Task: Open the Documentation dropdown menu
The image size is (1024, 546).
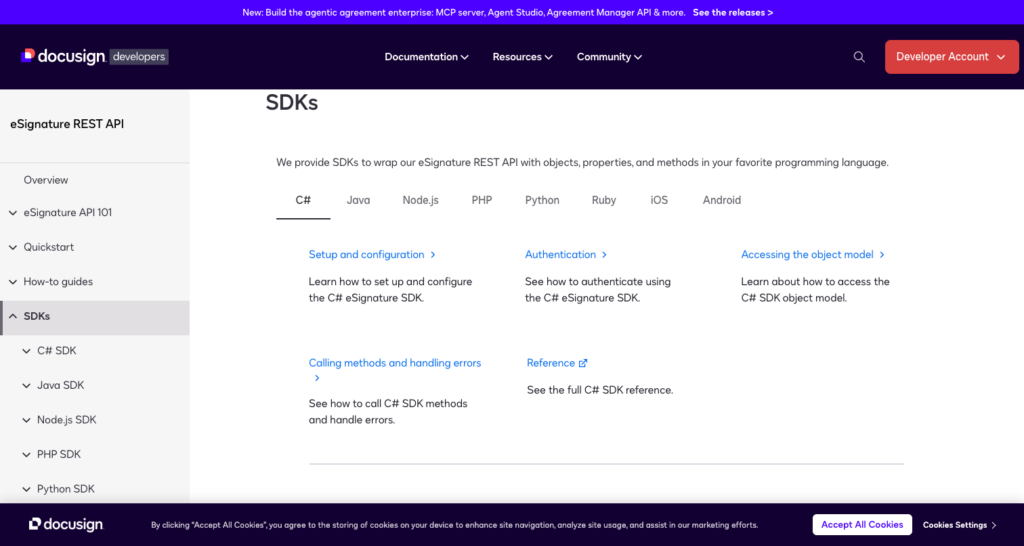Action: pos(426,57)
